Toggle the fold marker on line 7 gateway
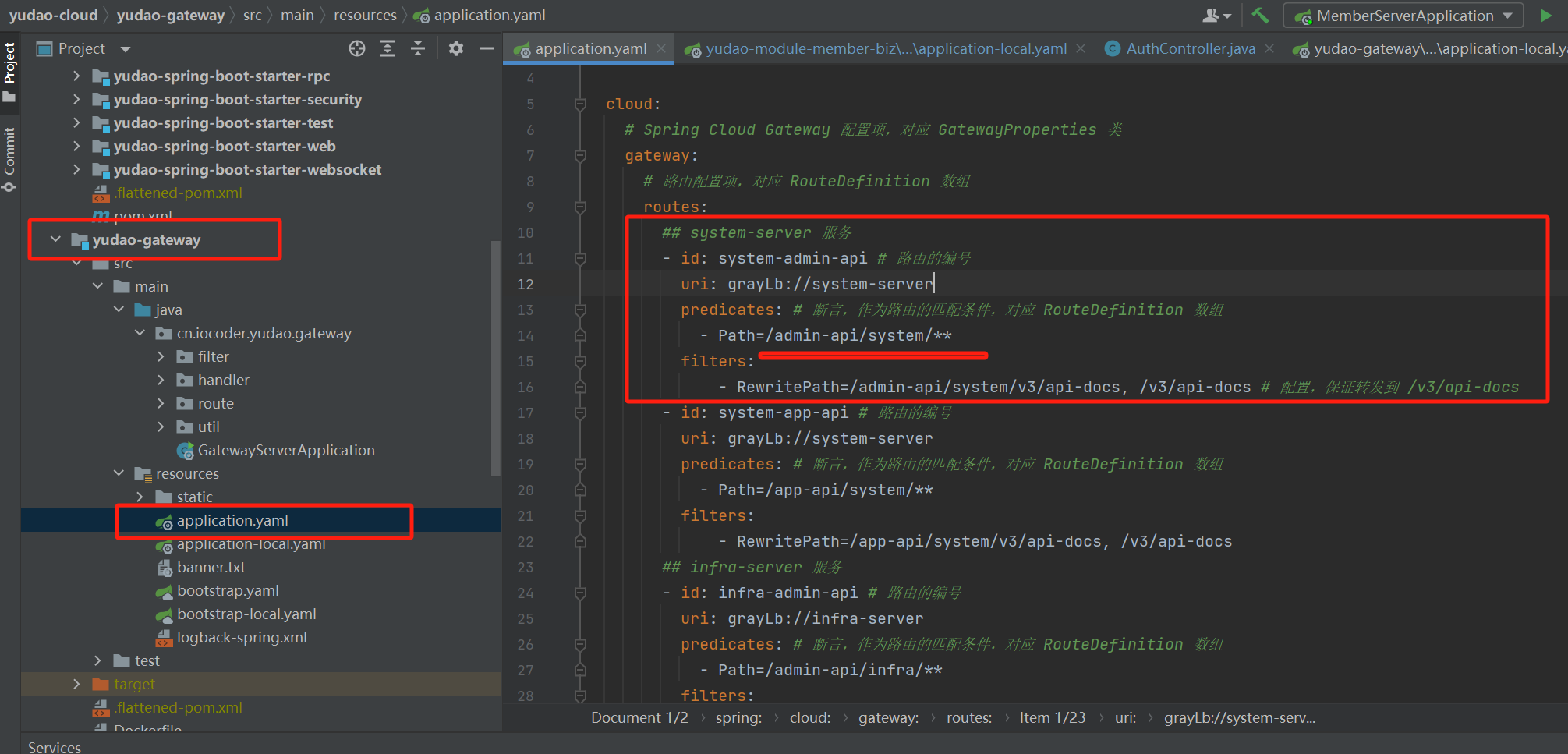Image resolution: width=1568 pixels, height=754 pixels. pos(580,155)
